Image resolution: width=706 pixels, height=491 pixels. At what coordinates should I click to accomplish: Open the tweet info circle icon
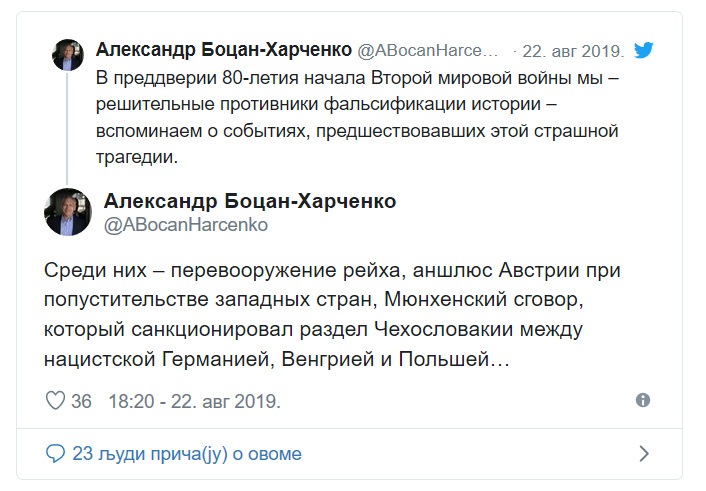point(643,400)
